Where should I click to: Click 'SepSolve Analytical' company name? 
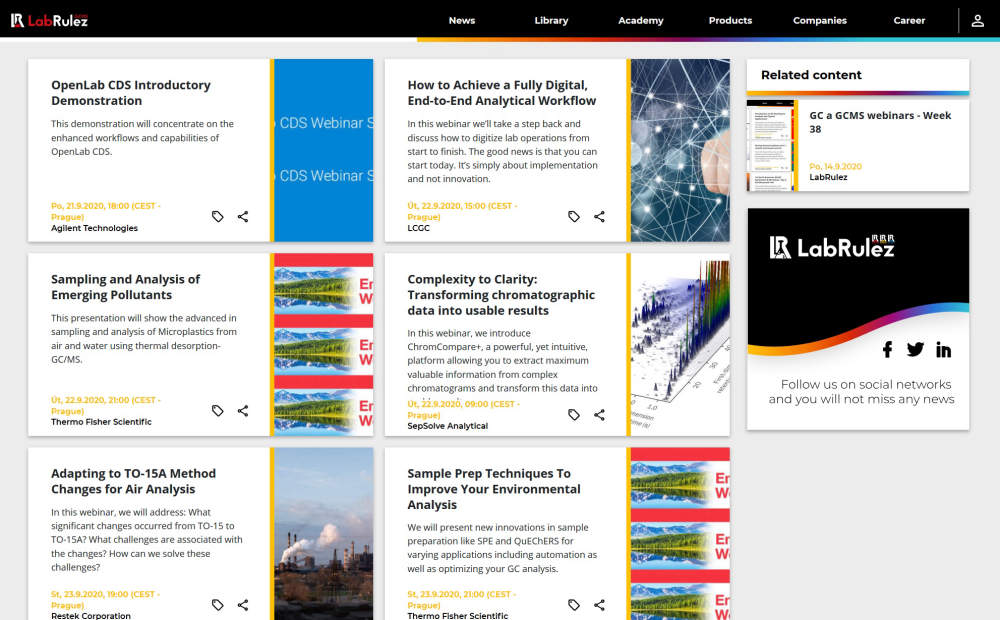pos(448,426)
